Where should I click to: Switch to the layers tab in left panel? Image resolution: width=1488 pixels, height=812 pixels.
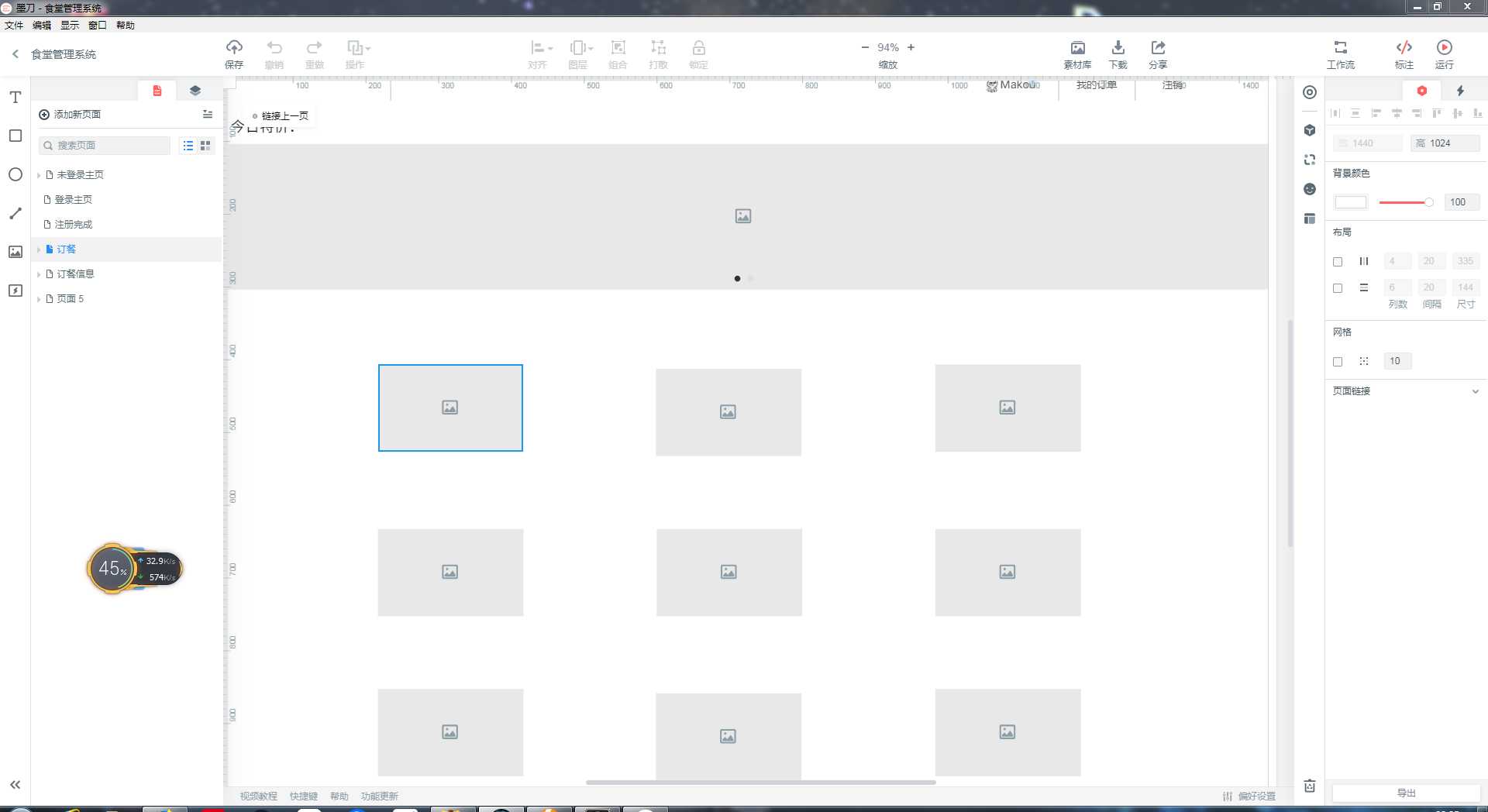point(195,91)
